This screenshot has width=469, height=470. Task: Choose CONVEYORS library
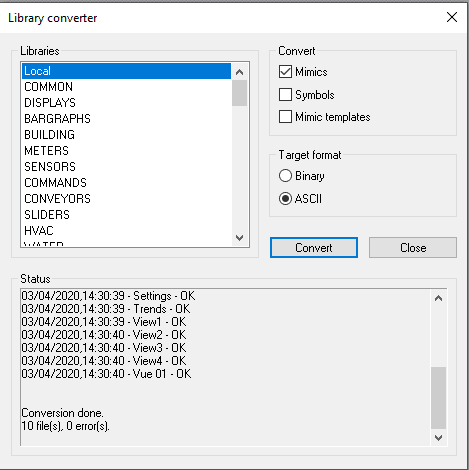point(126,199)
